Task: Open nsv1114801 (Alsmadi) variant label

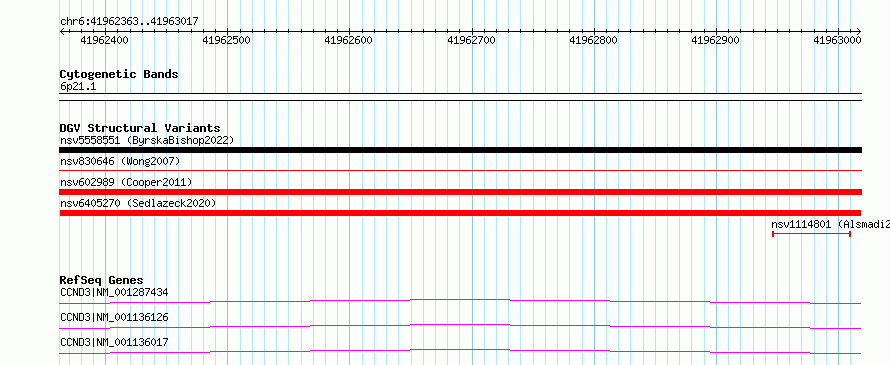Action: pos(830,224)
